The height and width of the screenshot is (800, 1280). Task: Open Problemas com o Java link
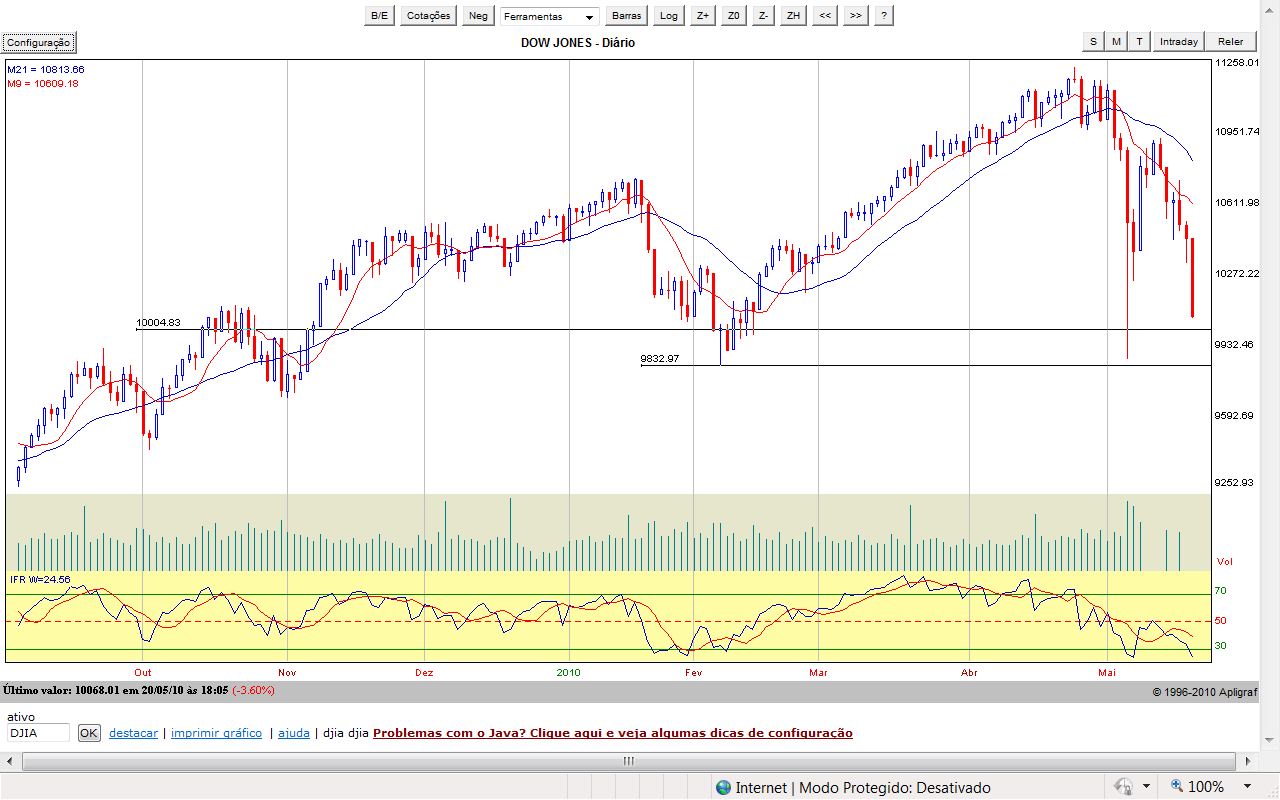[x=613, y=733]
